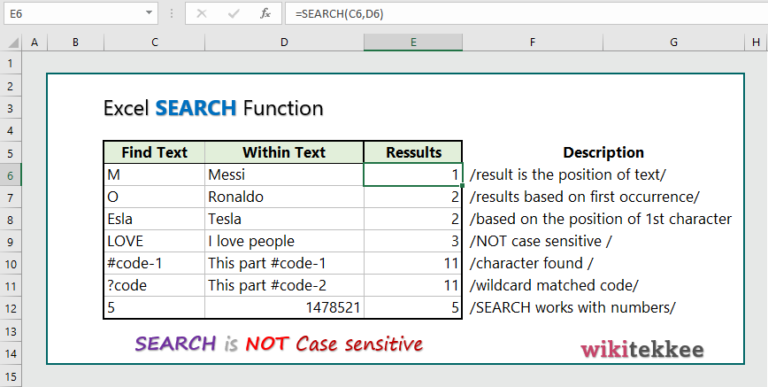Select row 7 header
Image resolution: width=768 pixels, height=387 pixels.
click(11, 197)
